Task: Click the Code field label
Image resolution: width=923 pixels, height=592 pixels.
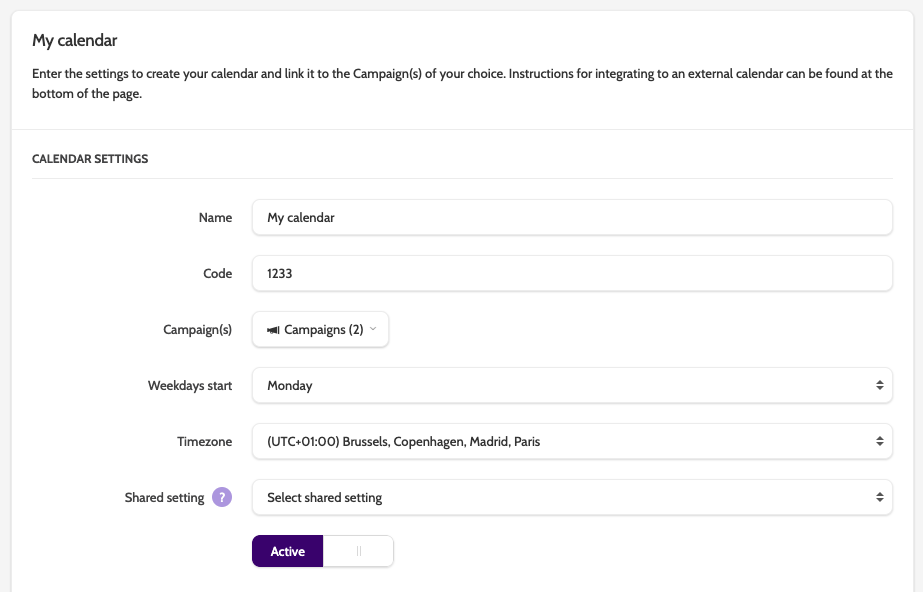Action: point(218,273)
